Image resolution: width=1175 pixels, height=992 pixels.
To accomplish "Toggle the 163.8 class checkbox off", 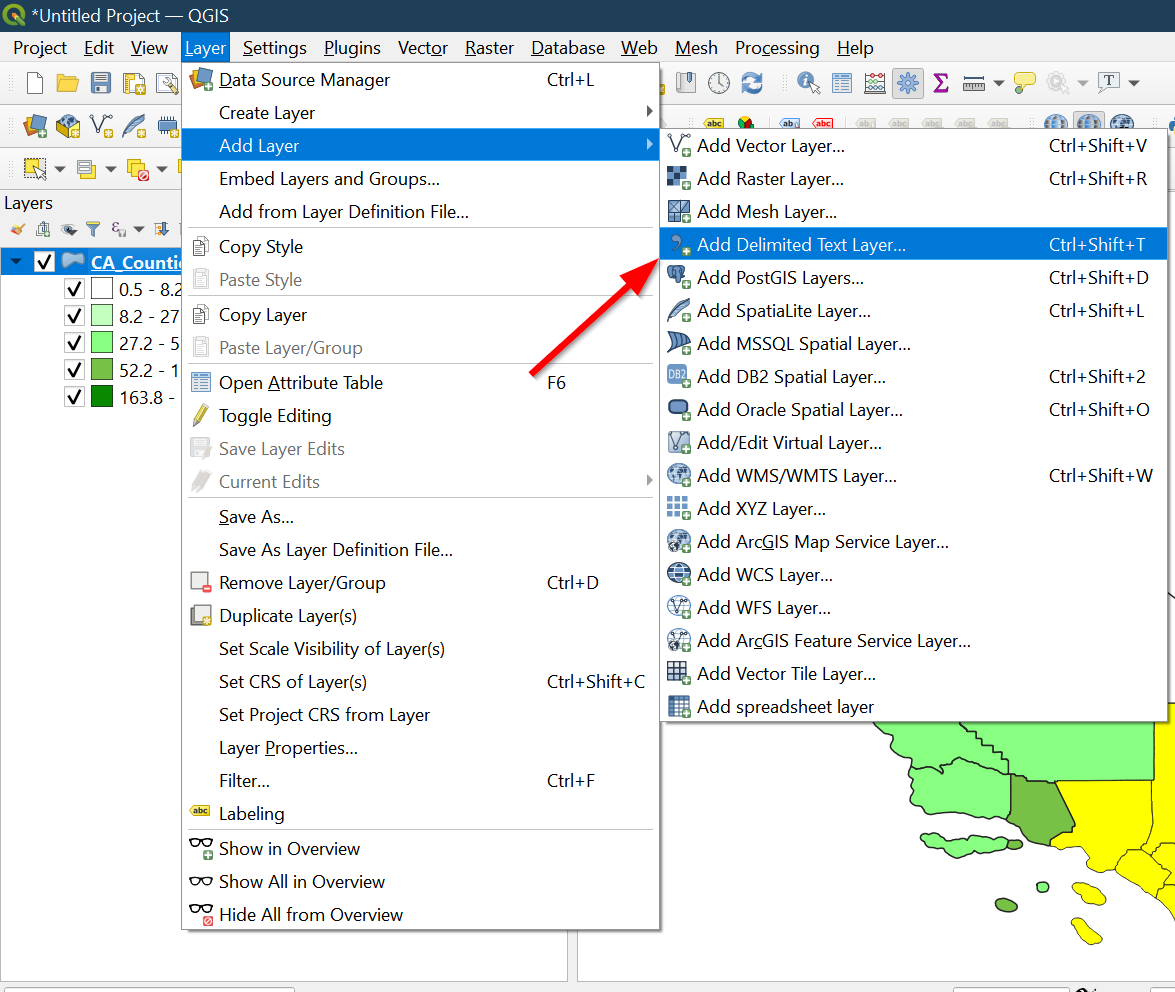I will (73, 397).
